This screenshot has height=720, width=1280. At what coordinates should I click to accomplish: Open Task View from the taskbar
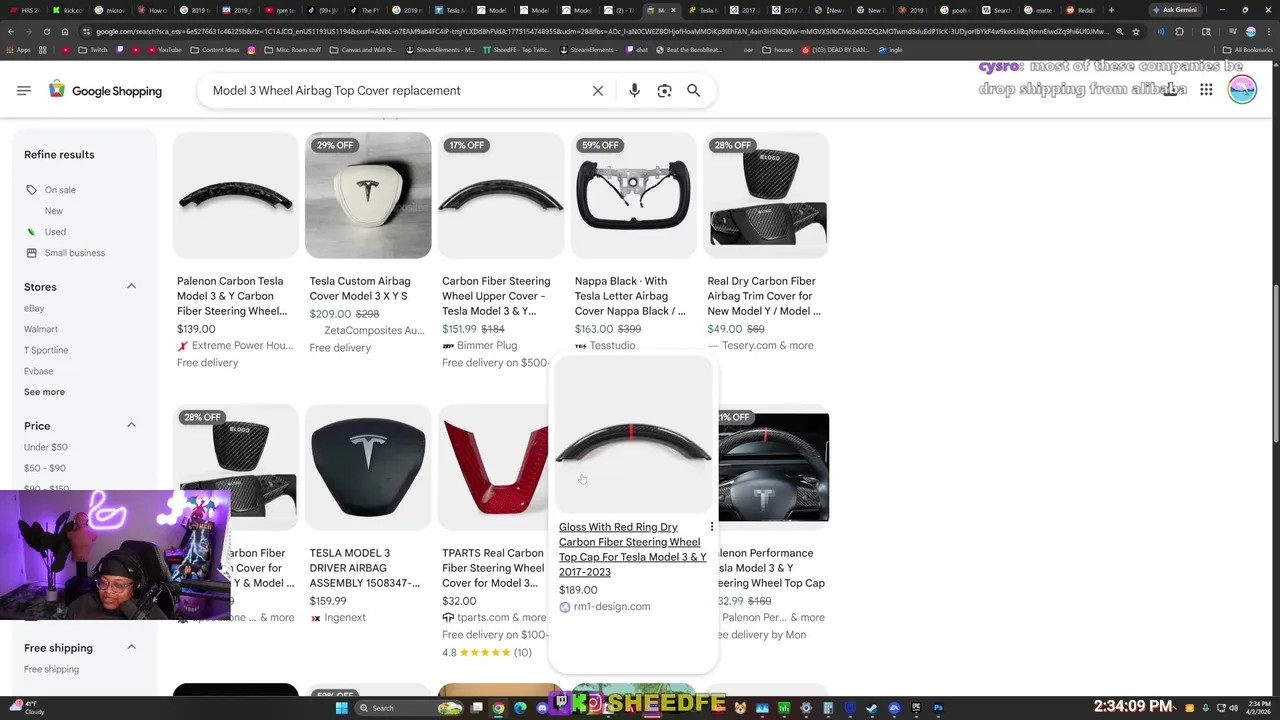pos(477,708)
